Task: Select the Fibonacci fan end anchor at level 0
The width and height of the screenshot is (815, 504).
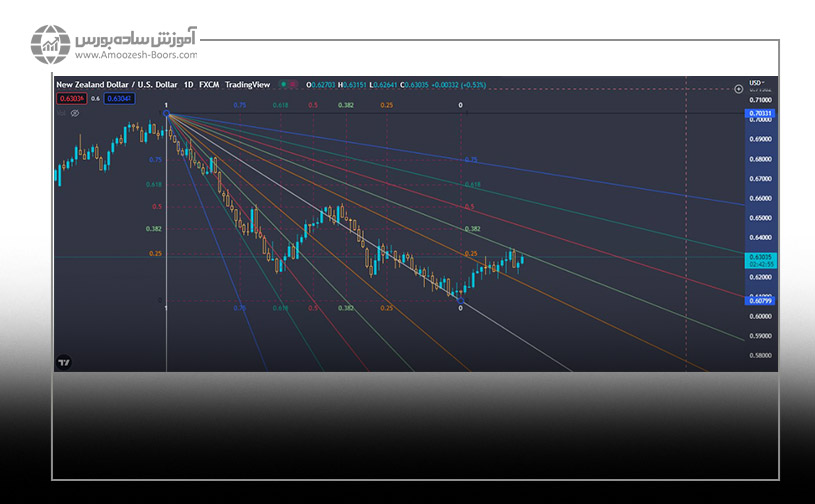Action: coord(461,300)
